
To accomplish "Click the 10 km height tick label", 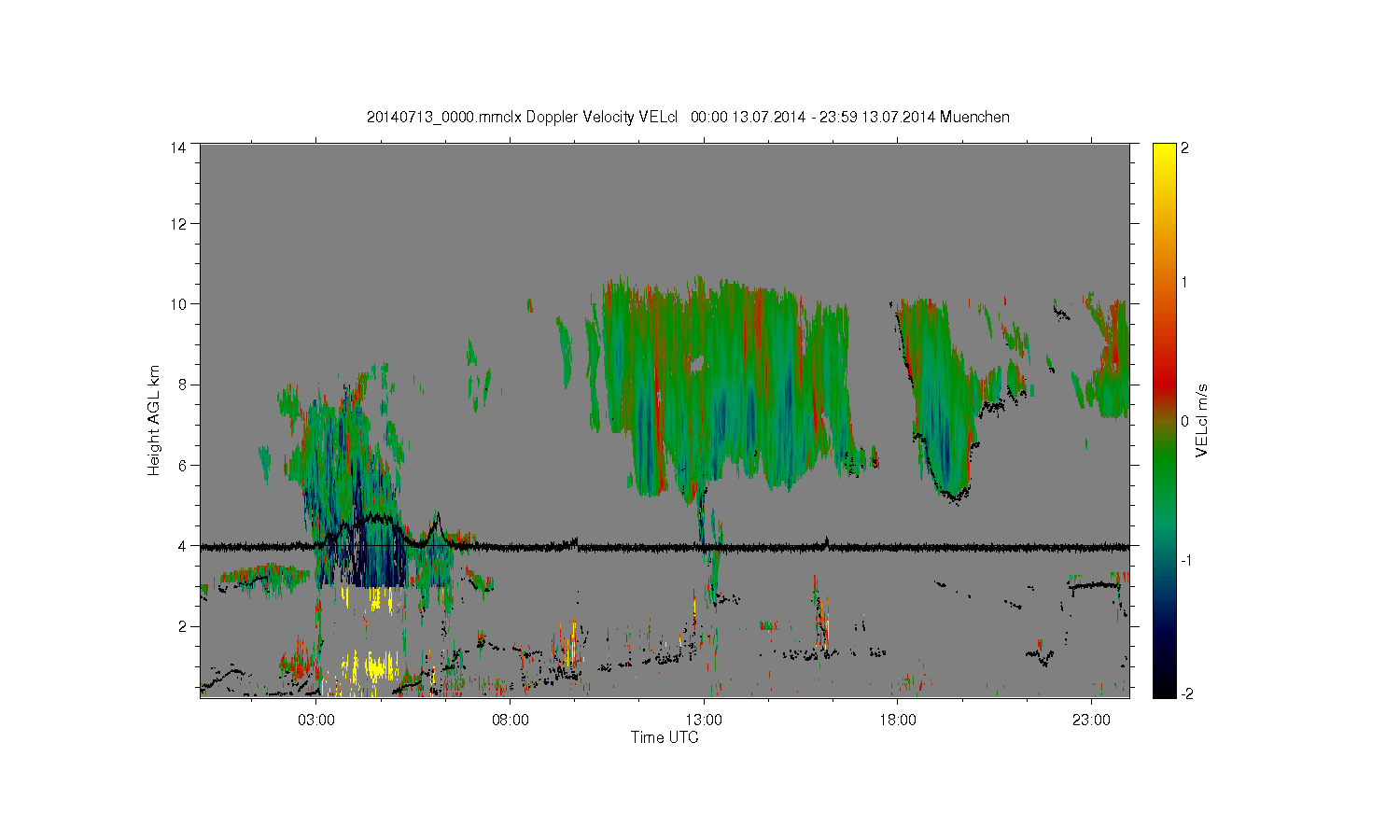I will (x=178, y=304).
